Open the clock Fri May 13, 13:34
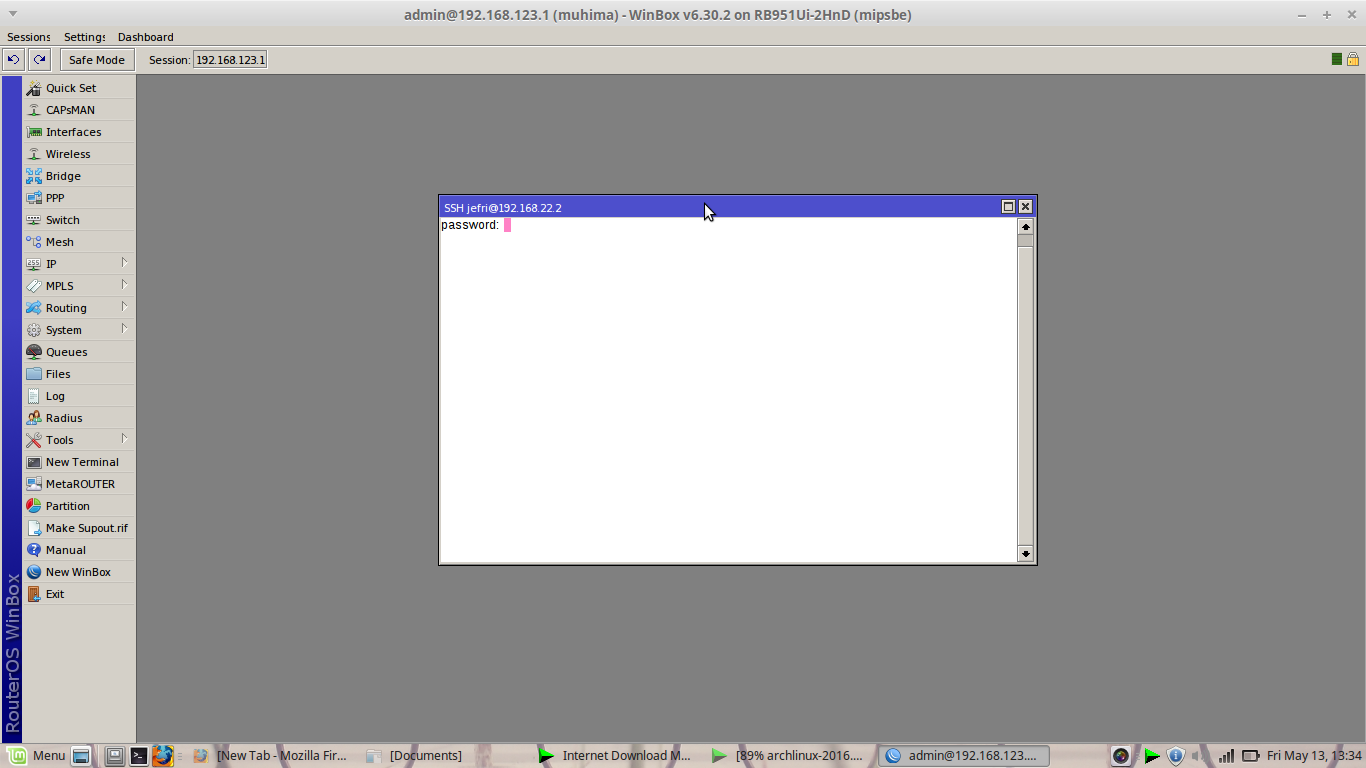The height and width of the screenshot is (768, 1366). [x=1314, y=756]
